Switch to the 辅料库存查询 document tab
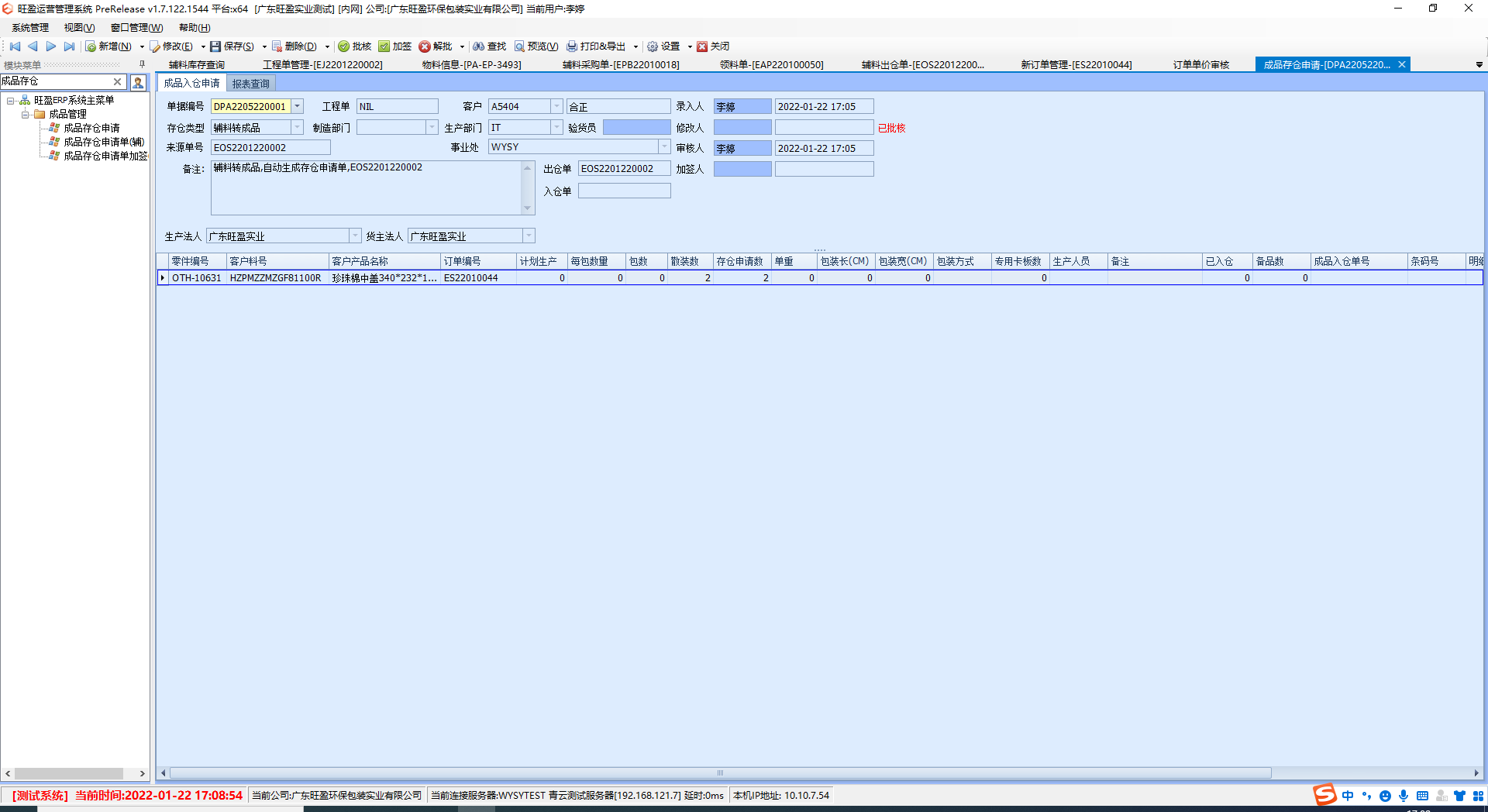This screenshot has width=1488, height=812. (x=197, y=65)
